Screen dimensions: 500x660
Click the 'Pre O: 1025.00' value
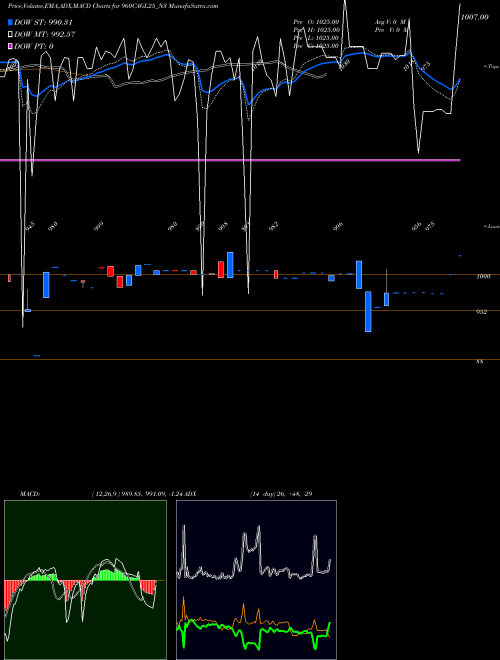pos(316,21)
